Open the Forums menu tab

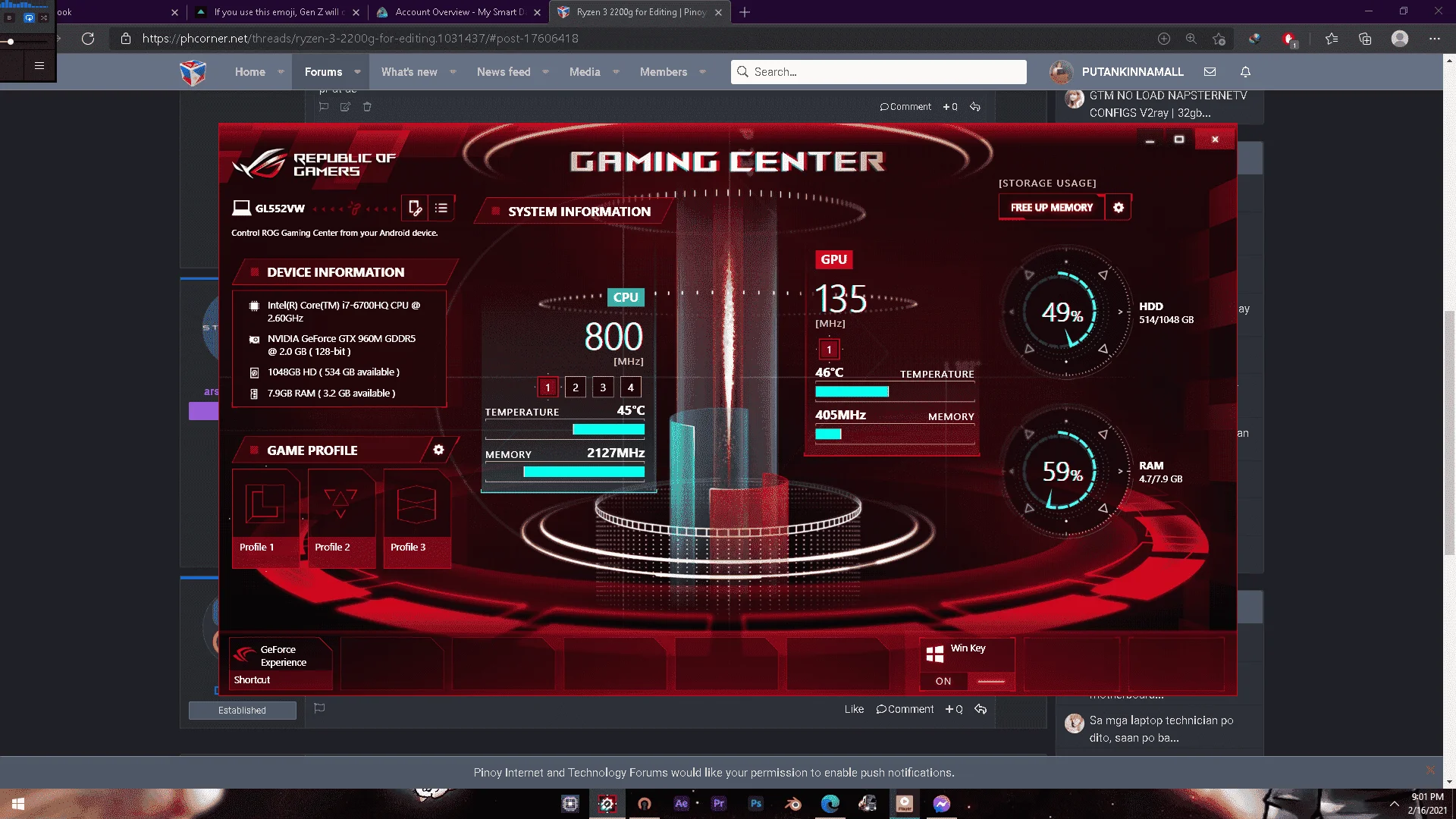pos(323,71)
